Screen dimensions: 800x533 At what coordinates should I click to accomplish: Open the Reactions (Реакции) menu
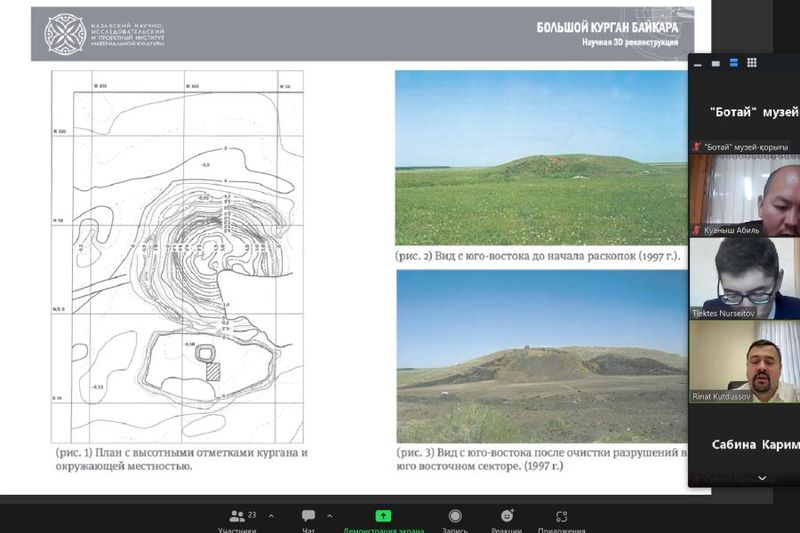tap(507, 519)
